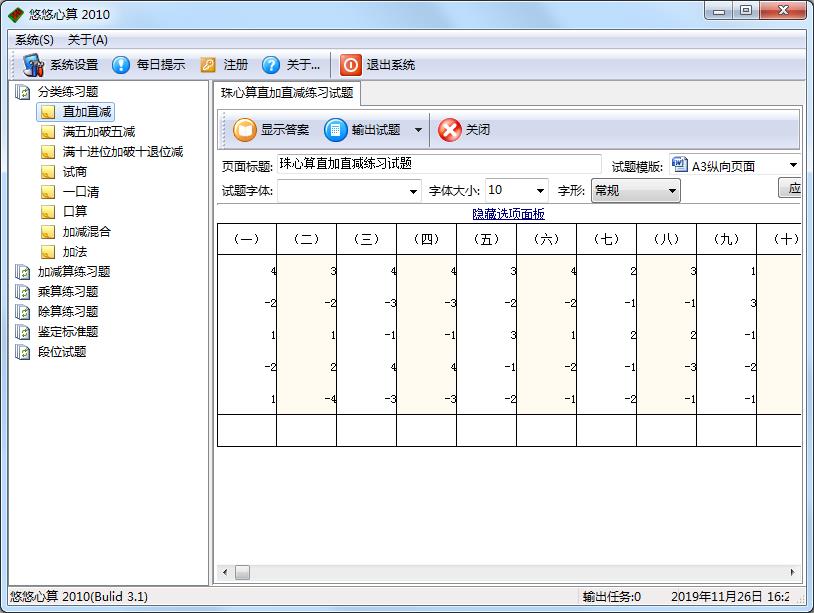Click folder icon beside 满十进位加破十退位减
This screenshot has height=613, width=814.
(48, 152)
